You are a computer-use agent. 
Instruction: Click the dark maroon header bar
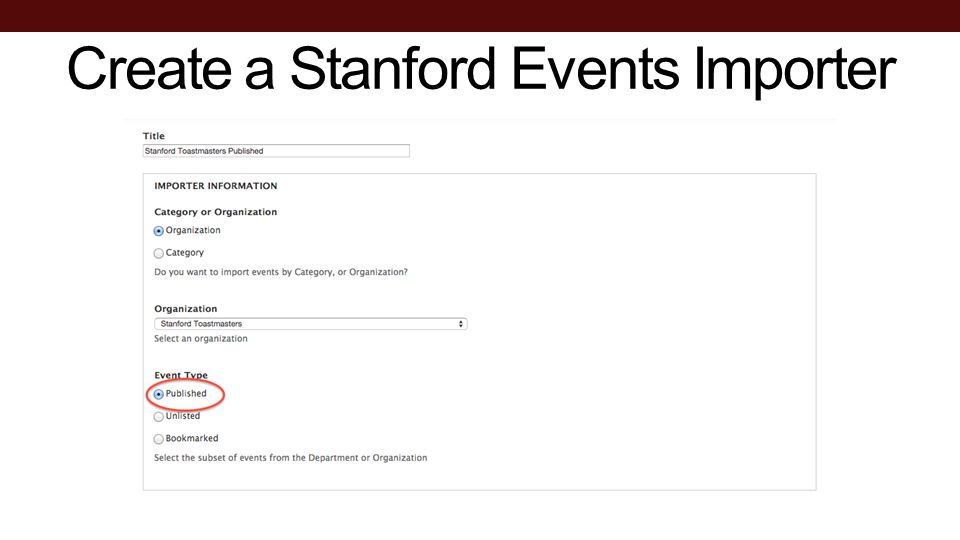480,15
